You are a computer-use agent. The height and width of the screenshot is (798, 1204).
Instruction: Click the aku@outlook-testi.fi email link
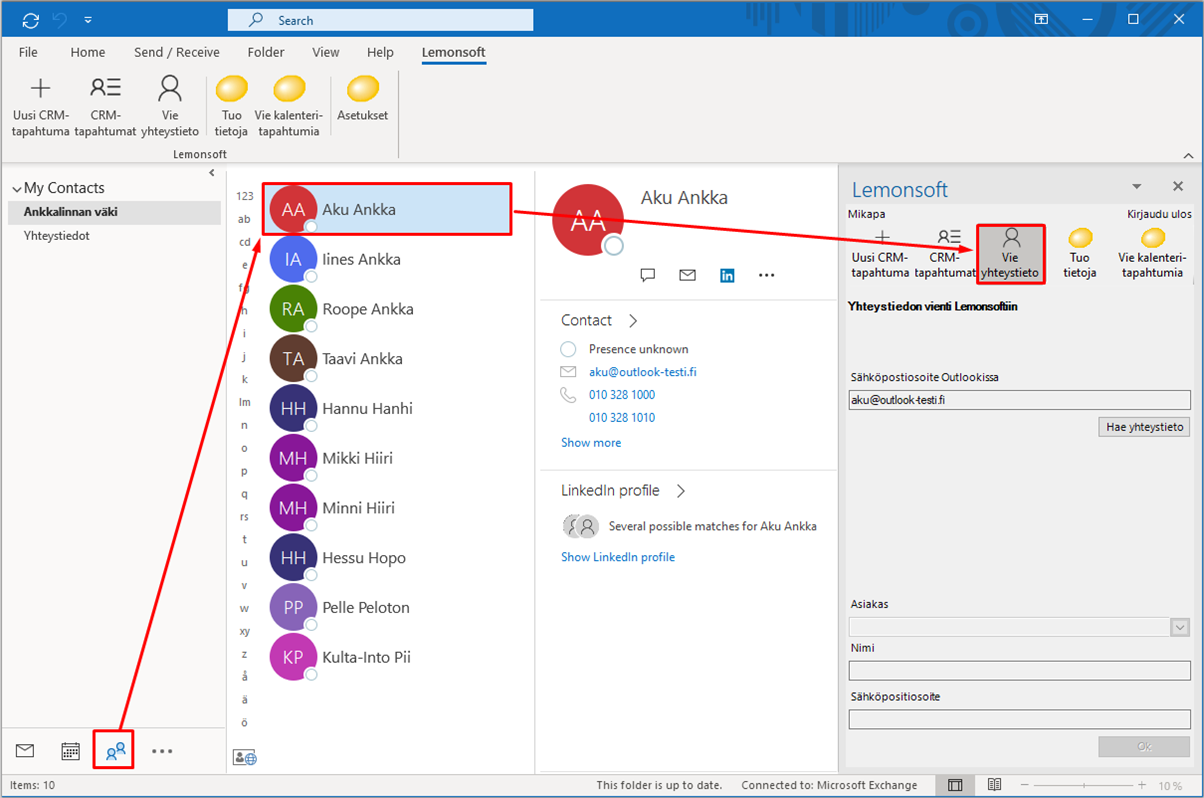pyautogui.click(x=643, y=371)
